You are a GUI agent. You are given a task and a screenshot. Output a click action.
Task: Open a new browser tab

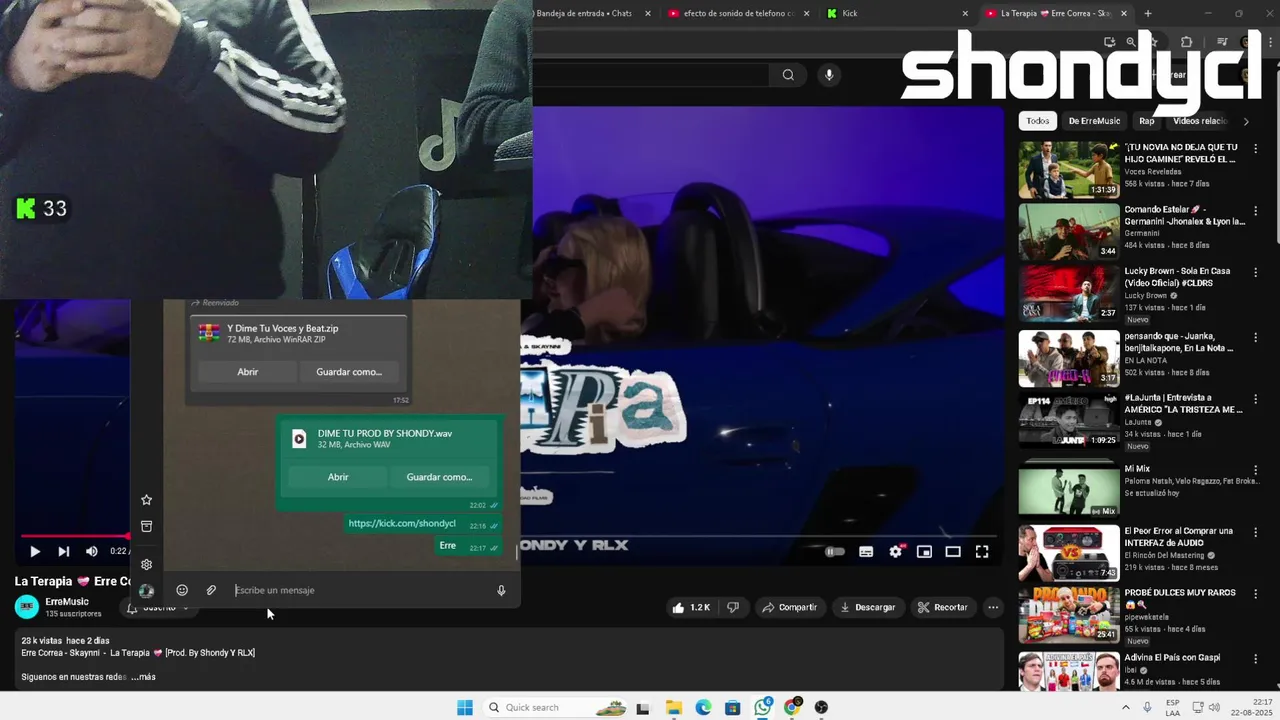[x=1148, y=13]
